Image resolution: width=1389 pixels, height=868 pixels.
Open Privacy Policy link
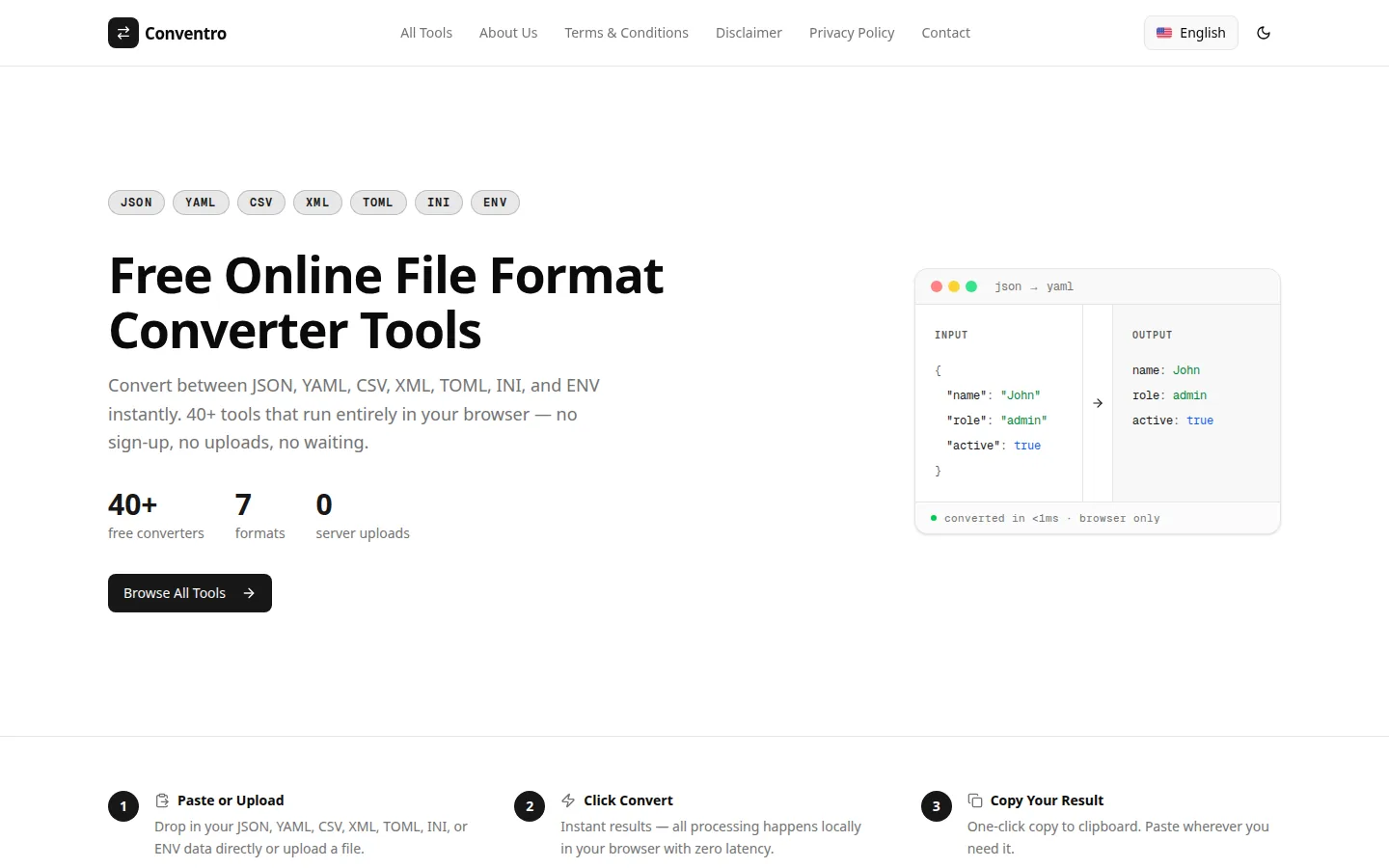(x=852, y=33)
